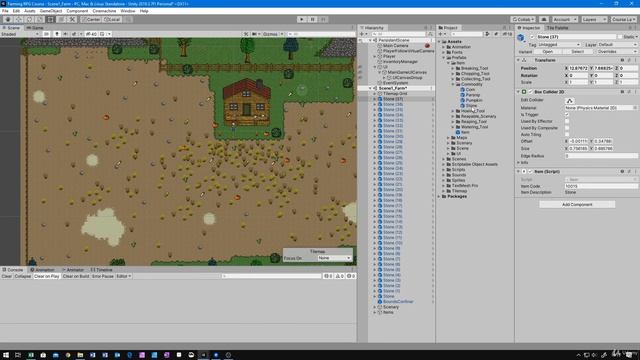Open the Tag dropdown
This screenshot has width=640, height=360.
click(559, 44)
